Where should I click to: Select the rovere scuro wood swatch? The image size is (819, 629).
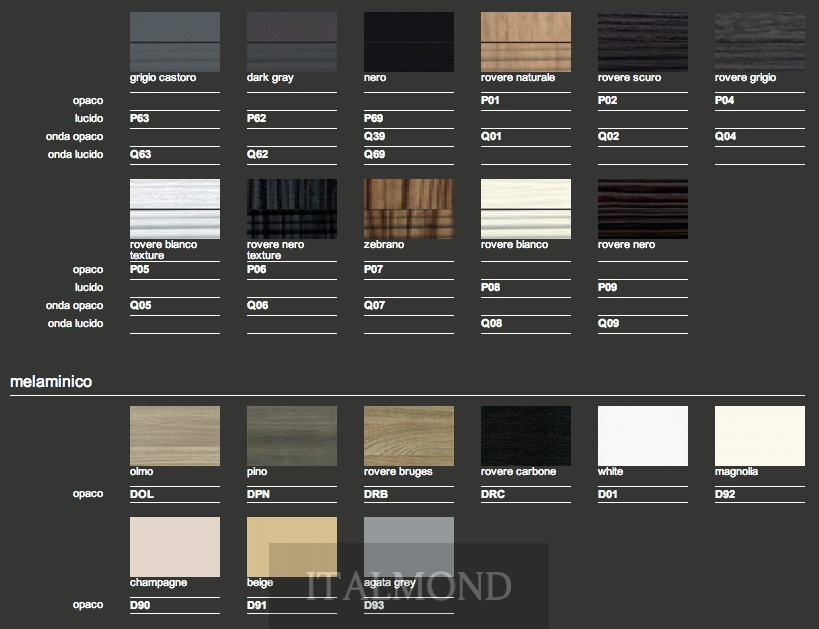pos(642,42)
